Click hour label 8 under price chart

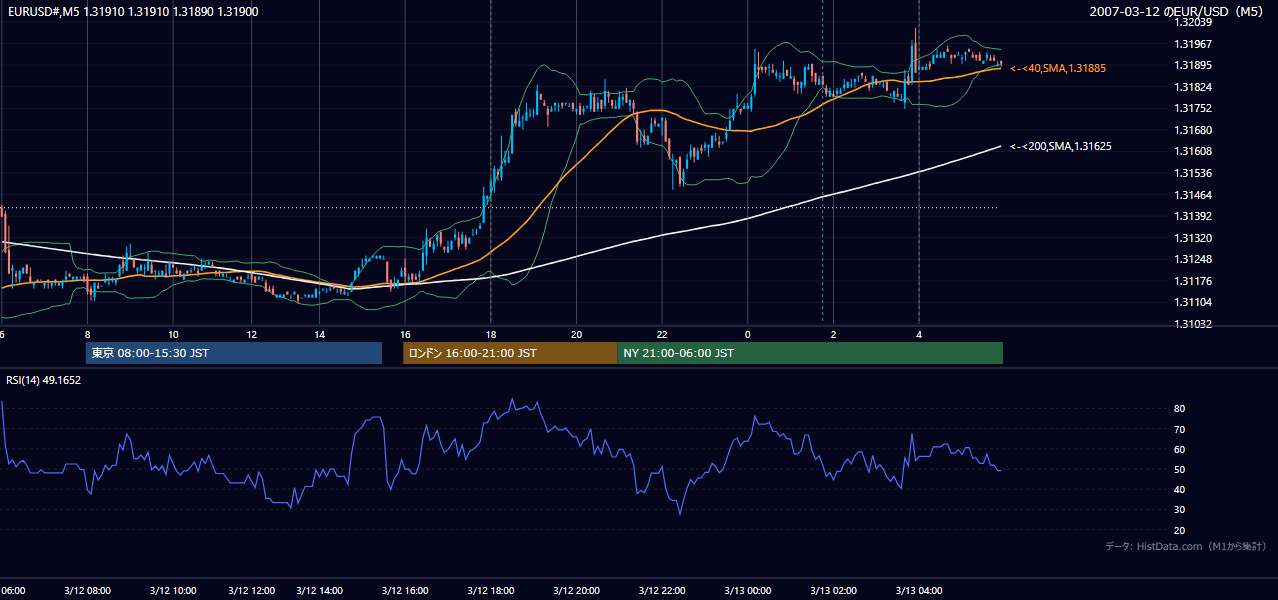click(x=88, y=334)
